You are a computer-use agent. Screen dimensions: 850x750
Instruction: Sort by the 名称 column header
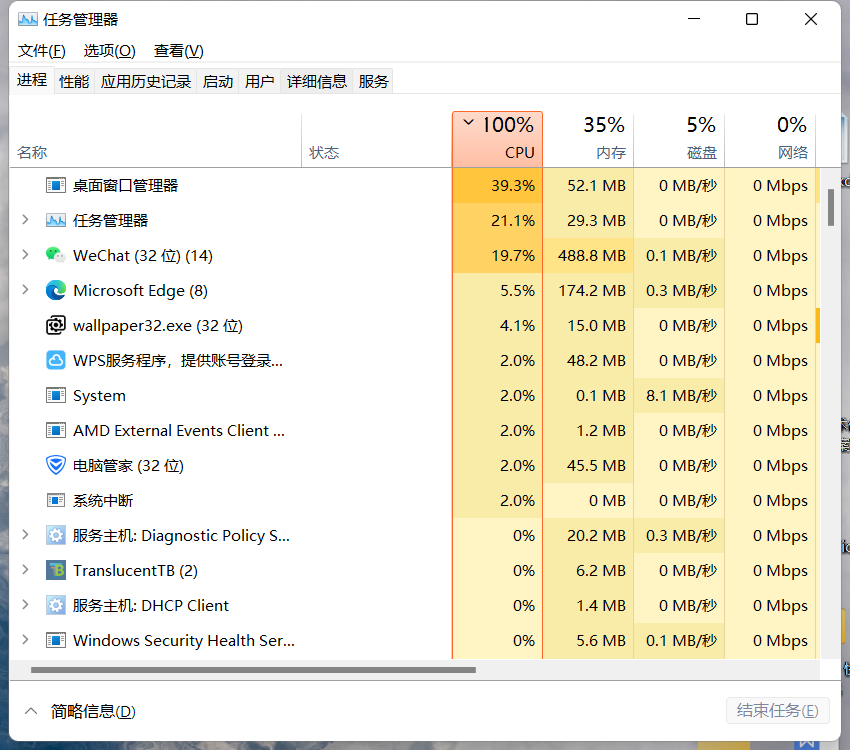pyautogui.click(x=156, y=139)
